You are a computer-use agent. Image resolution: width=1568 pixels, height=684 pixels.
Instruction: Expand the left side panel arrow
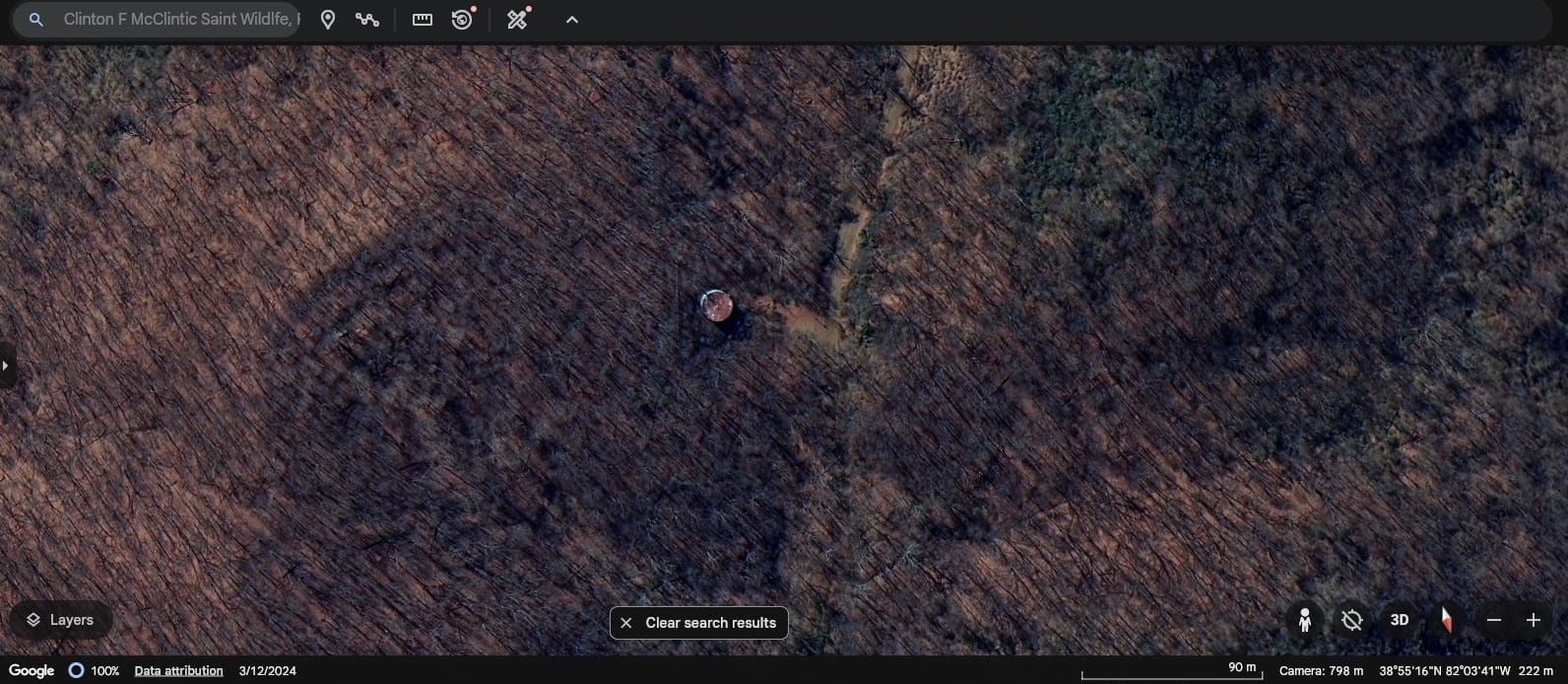pyautogui.click(x=6, y=366)
